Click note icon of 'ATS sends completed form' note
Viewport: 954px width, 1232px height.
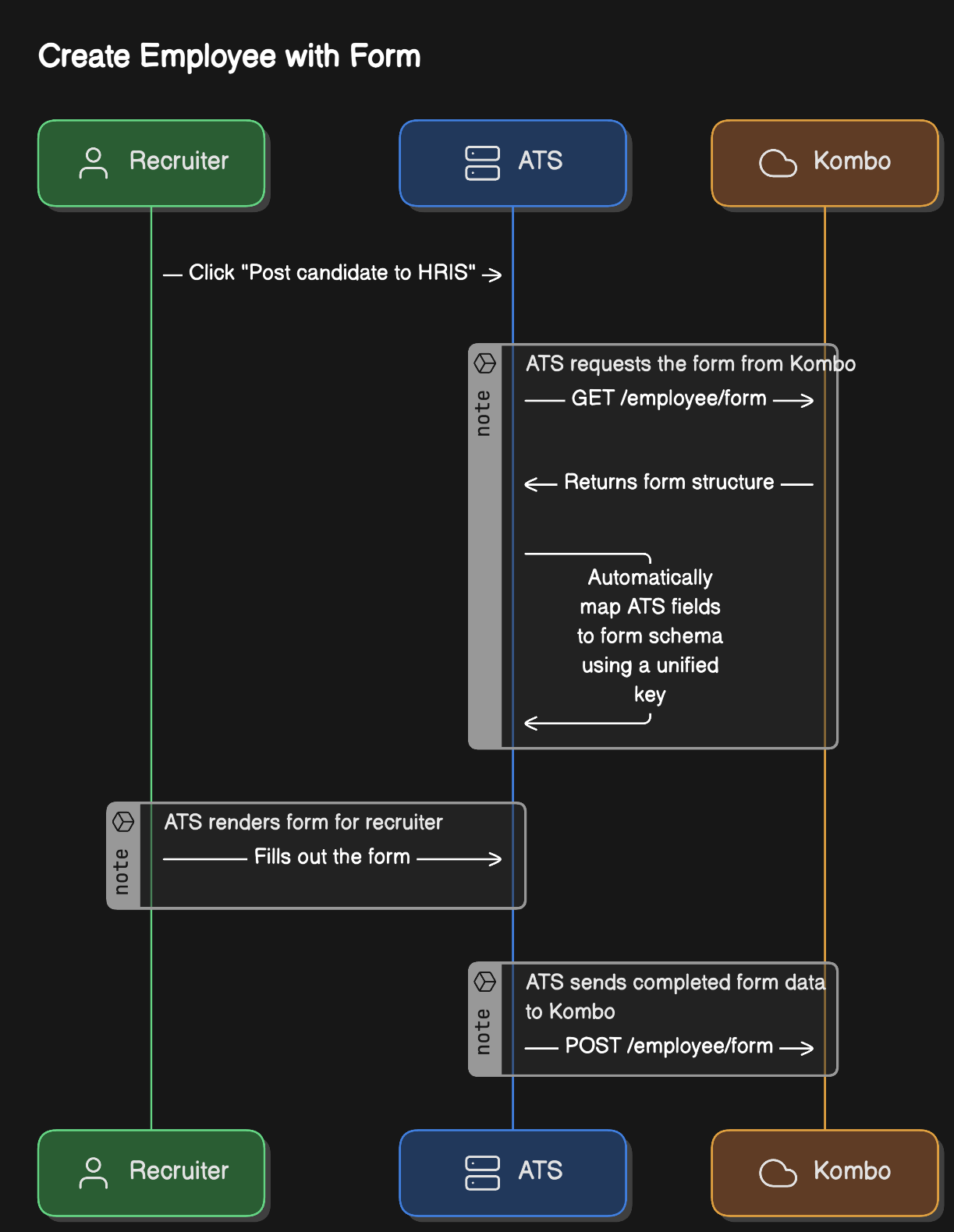click(485, 982)
